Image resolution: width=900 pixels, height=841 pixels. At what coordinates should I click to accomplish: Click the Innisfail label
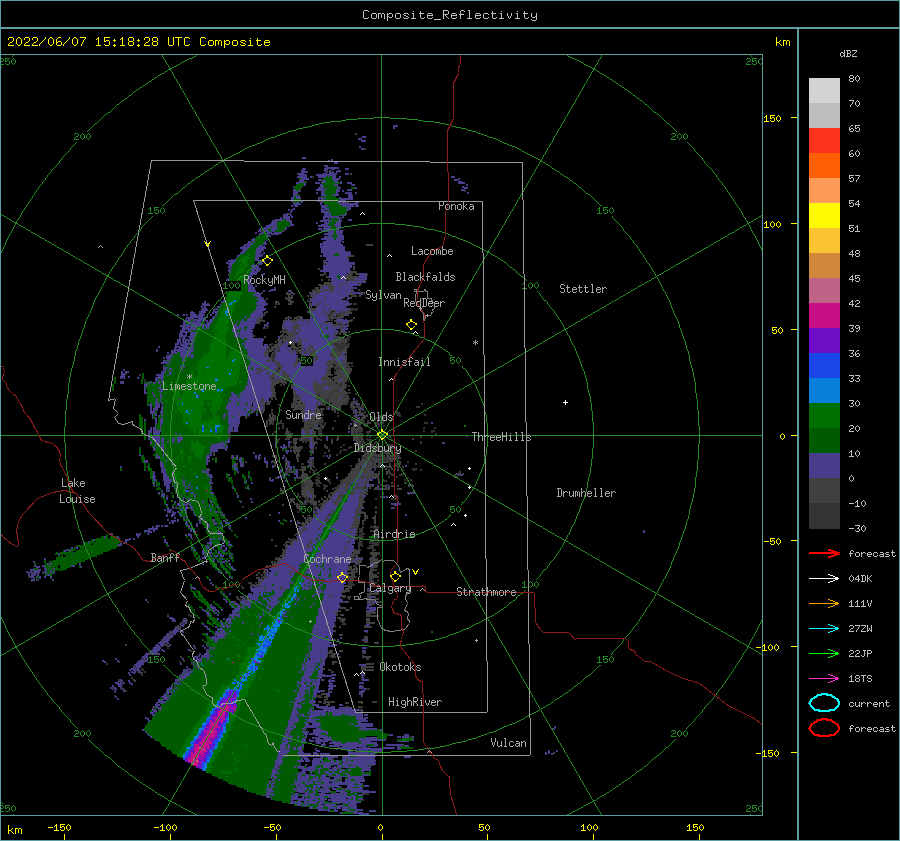(x=404, y=362)
